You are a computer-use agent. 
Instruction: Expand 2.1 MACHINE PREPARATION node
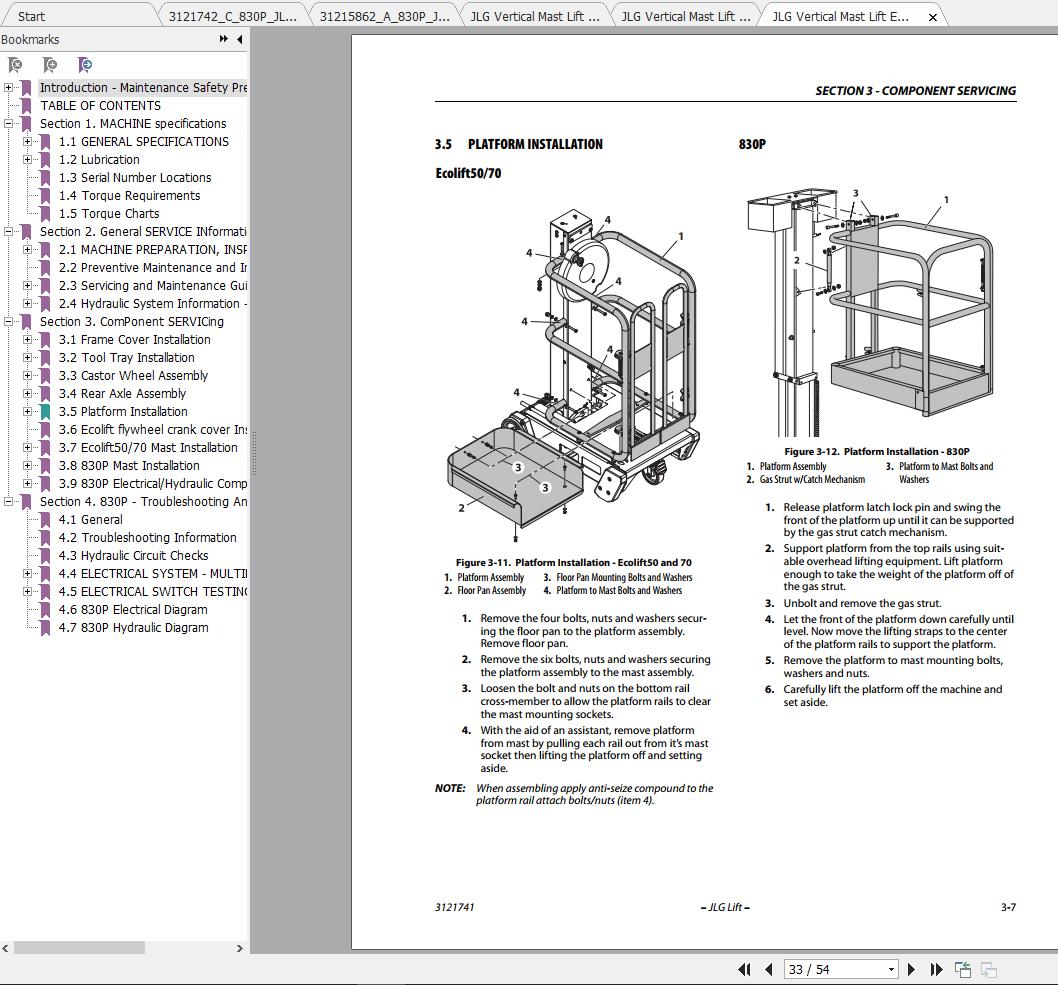pos(27,250)
